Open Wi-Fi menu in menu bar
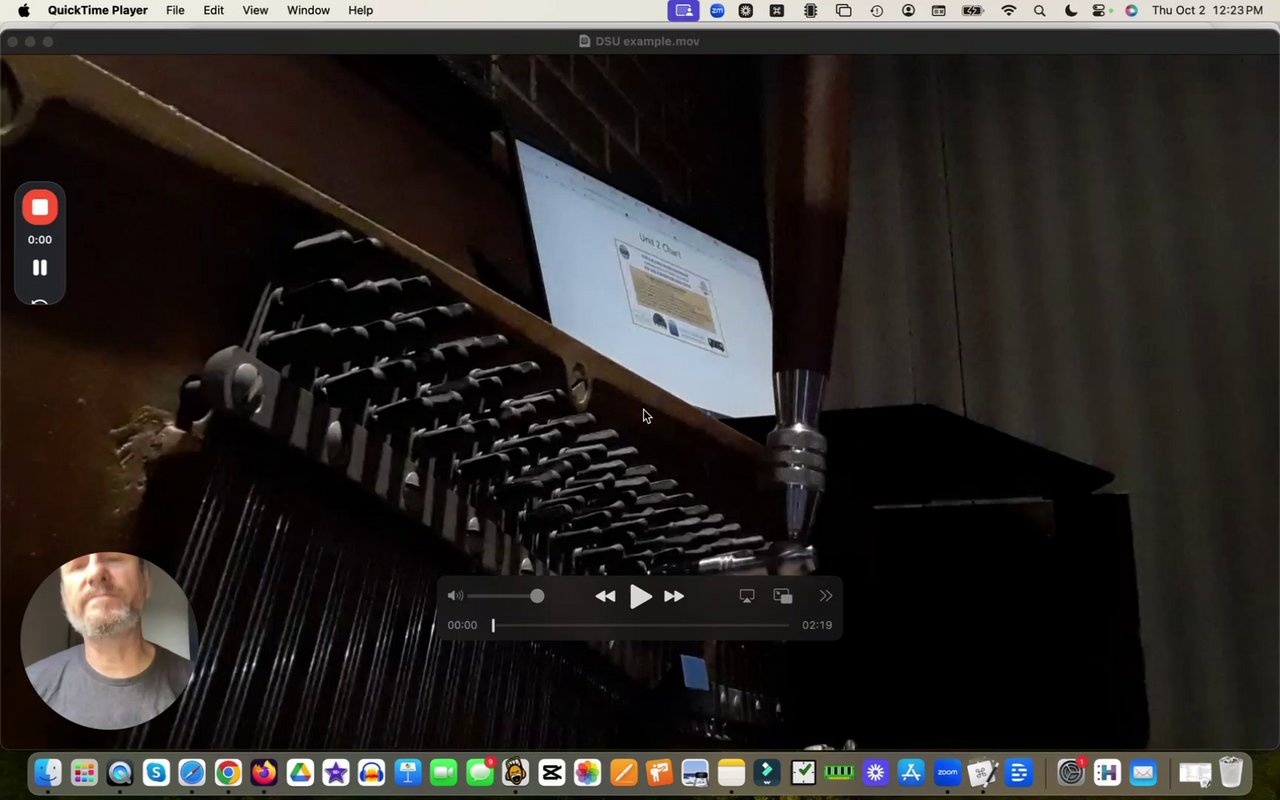The image size is (1280, 800). pyautogui.click(x=1008, y=10)
